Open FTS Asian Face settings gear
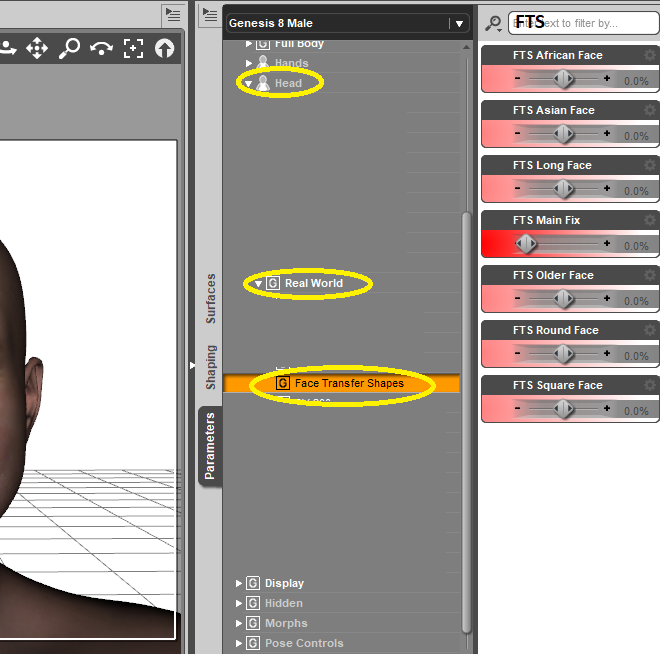This screenshot has height=654, width=660. pyautogui.click(x=650, y=110)
